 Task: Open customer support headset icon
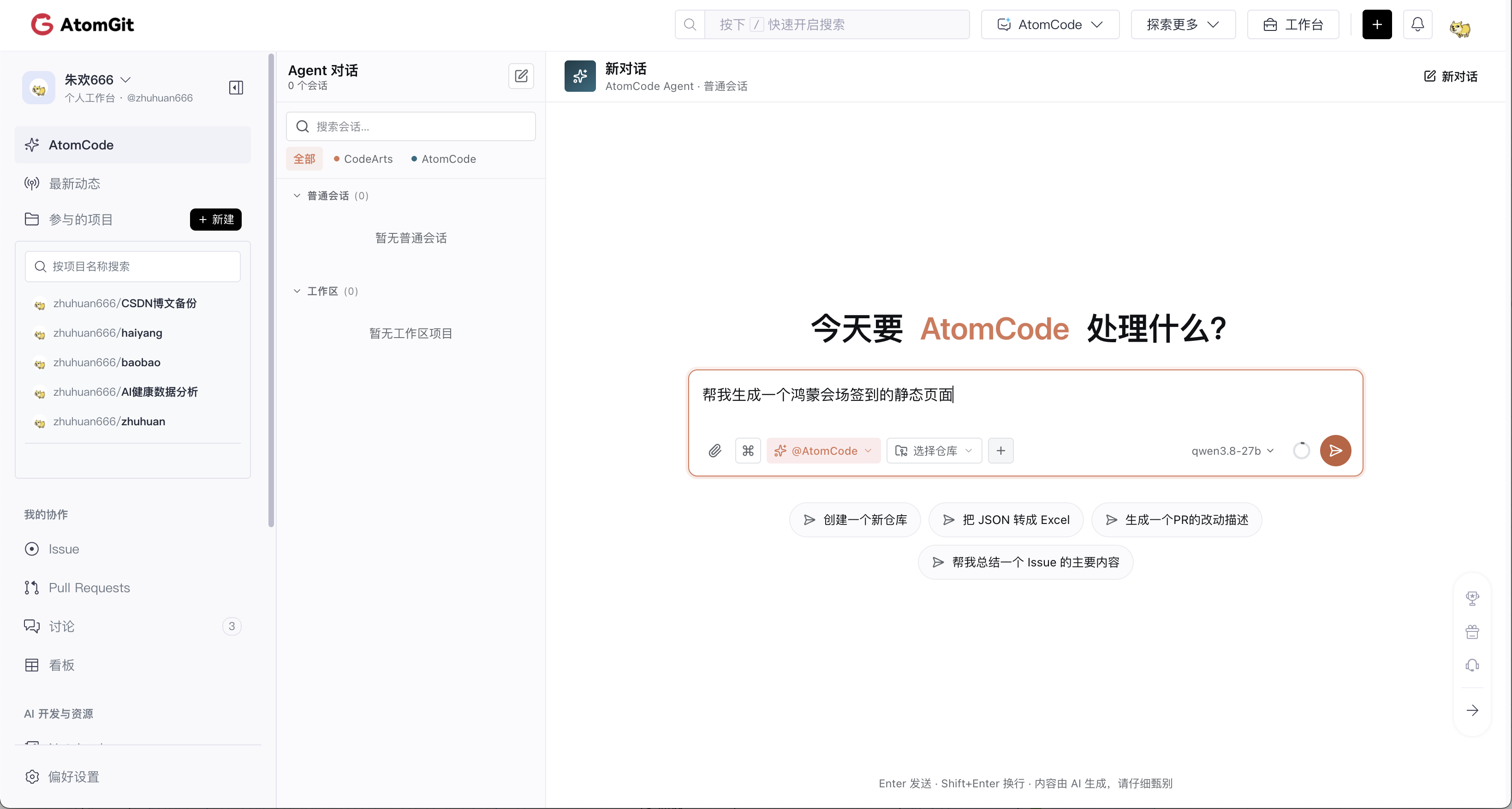1472,665
